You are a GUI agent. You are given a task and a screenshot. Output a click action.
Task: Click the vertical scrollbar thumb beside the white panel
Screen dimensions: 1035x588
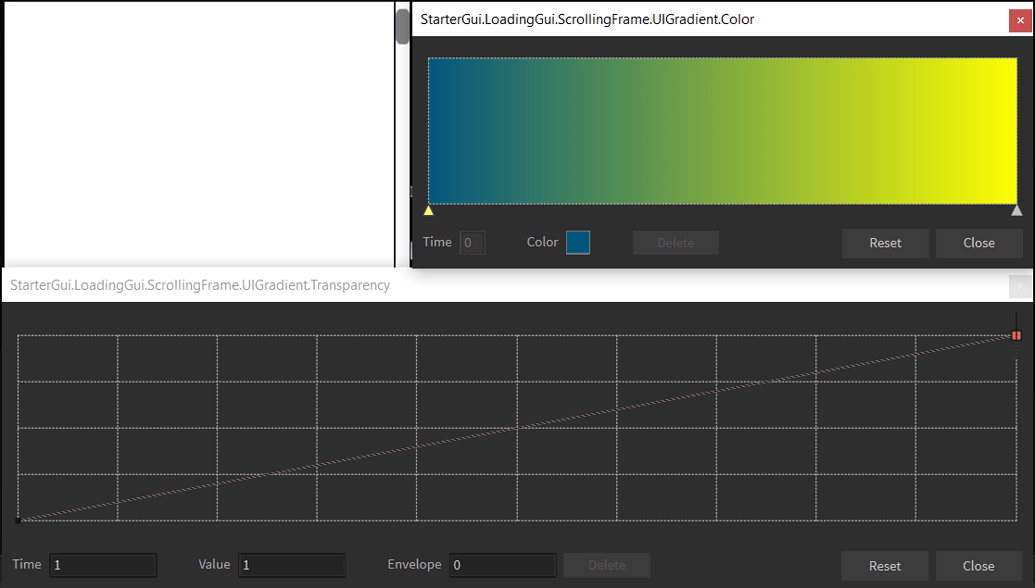tap(402, 26)
